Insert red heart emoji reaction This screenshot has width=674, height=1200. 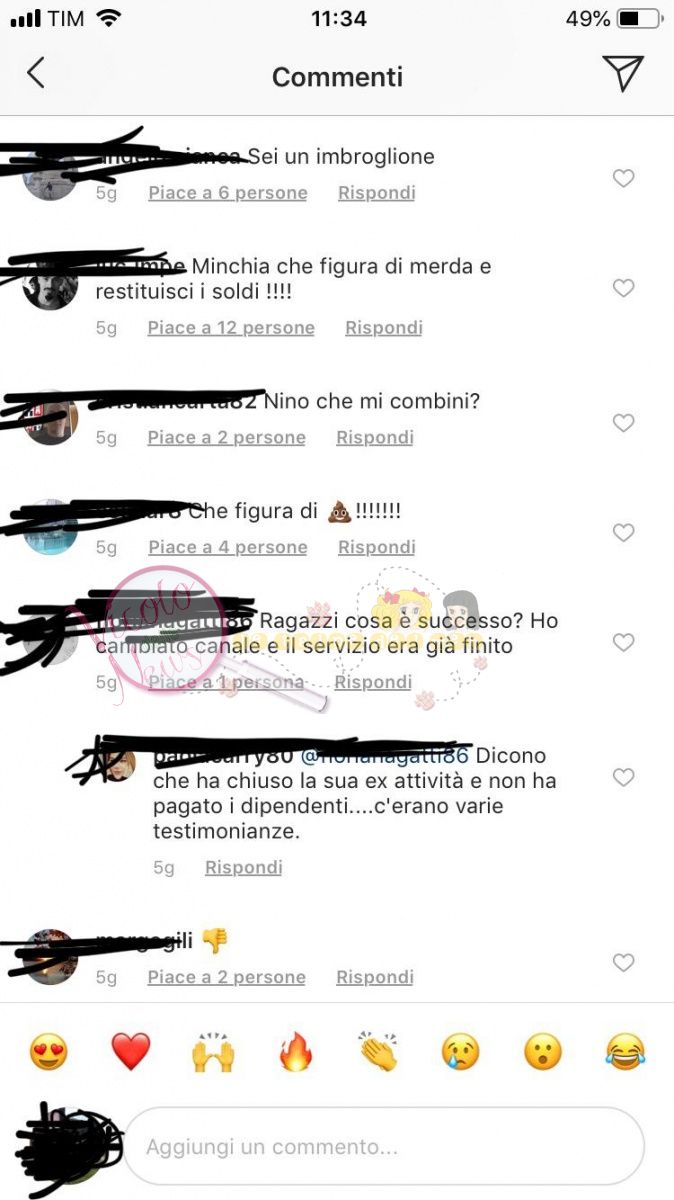131,1052
